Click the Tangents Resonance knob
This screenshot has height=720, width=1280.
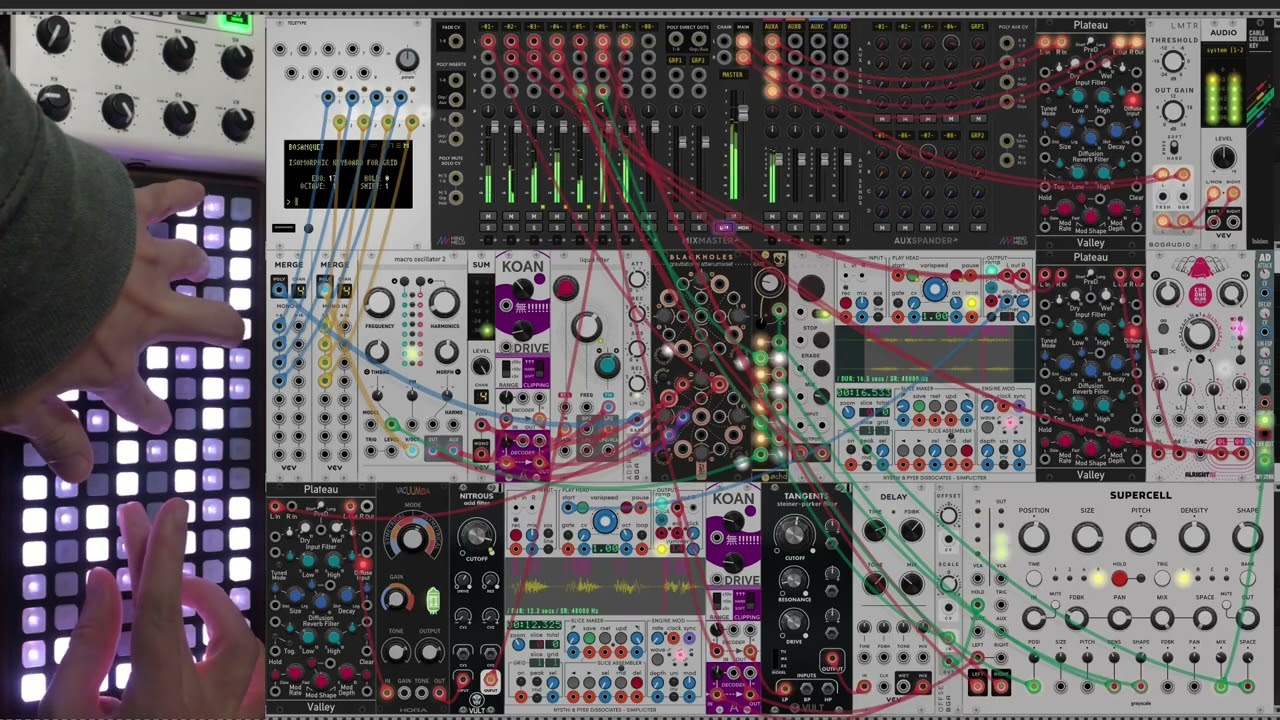pos(793,579)
